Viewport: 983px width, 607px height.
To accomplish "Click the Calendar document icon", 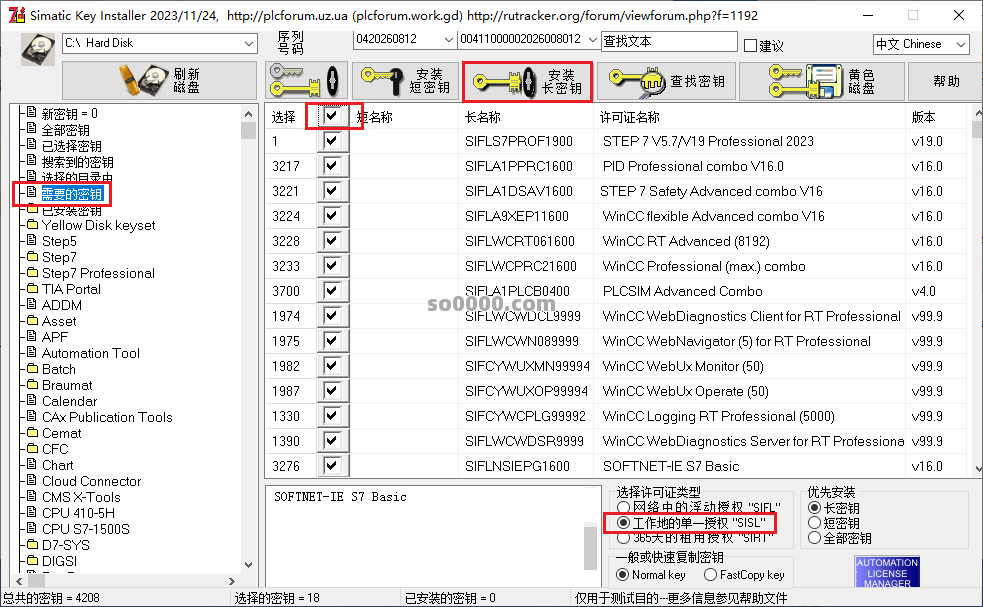I will pyautogui.click(x=32, y=401).
